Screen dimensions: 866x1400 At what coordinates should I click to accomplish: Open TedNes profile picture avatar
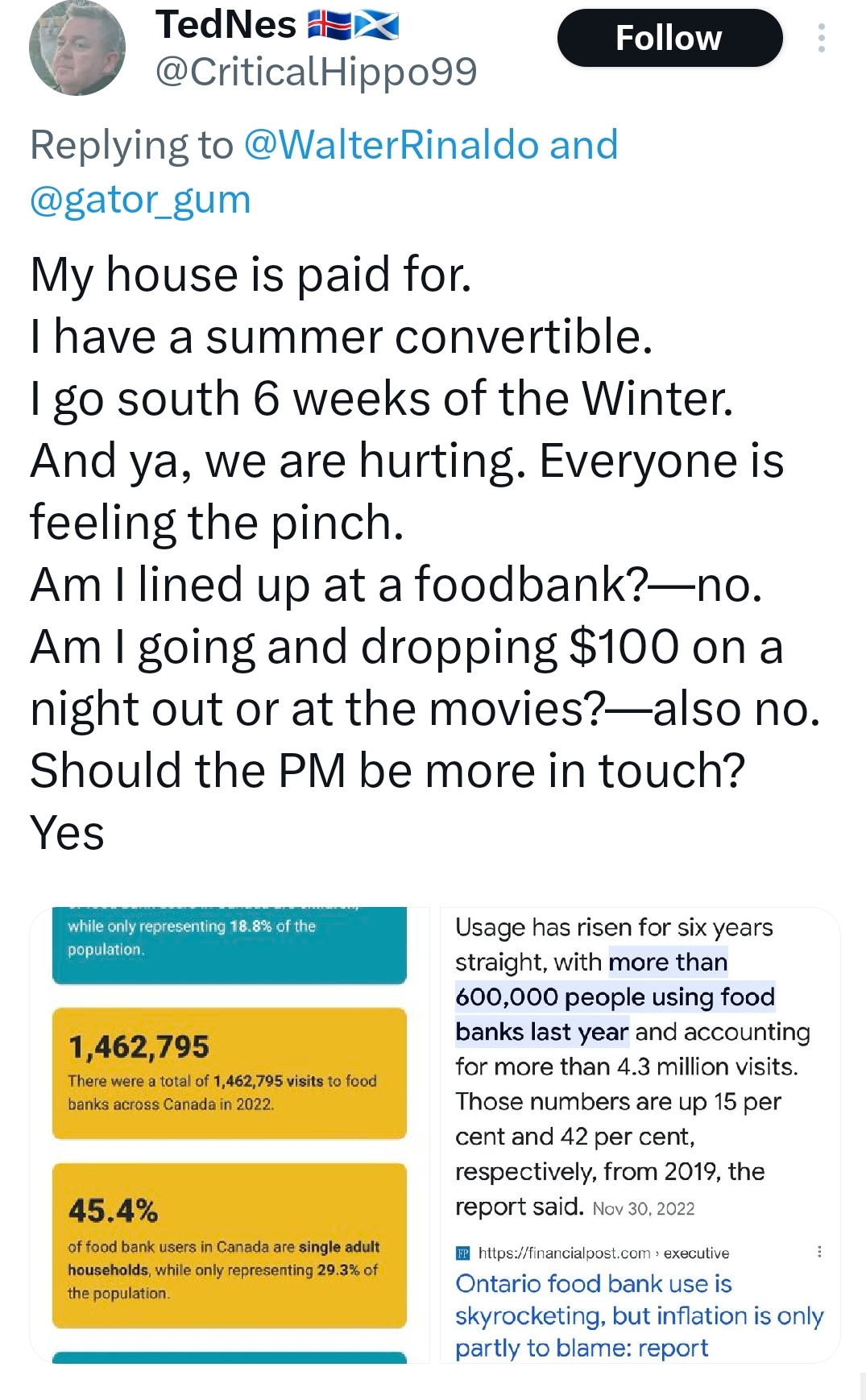coord(77,48)
